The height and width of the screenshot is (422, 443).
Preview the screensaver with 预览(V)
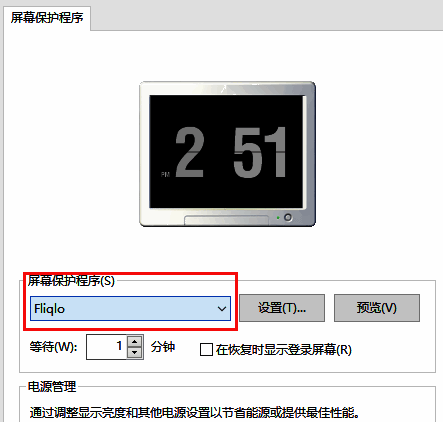[377, 308]
